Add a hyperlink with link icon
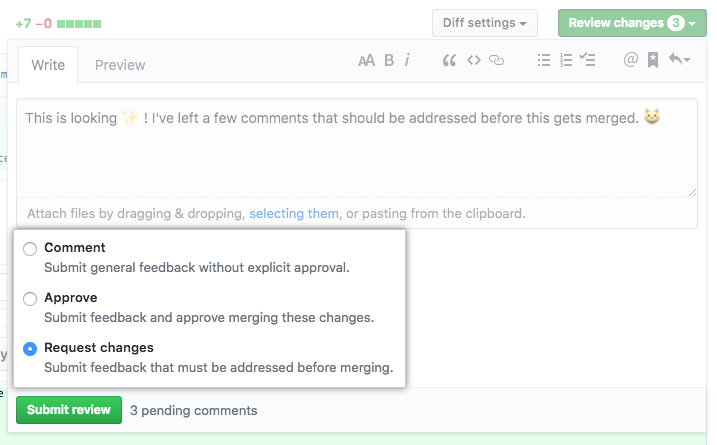The width and height of the screenshot is (717, 445). point(497,61)
